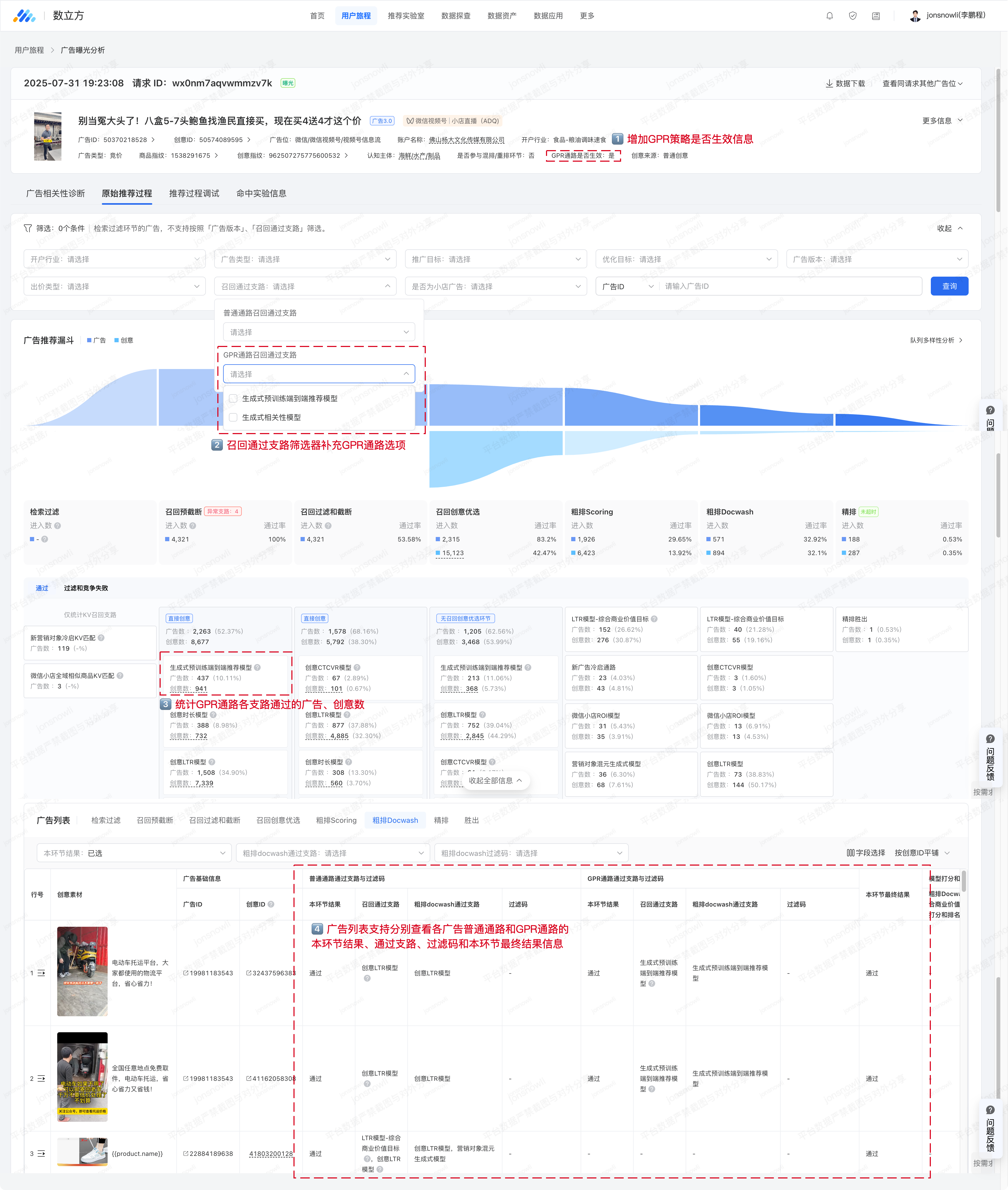The image size is (1008, 1190).
Task: Expand 普通通路召回通过支路 select box
Action: coord(319,332)
